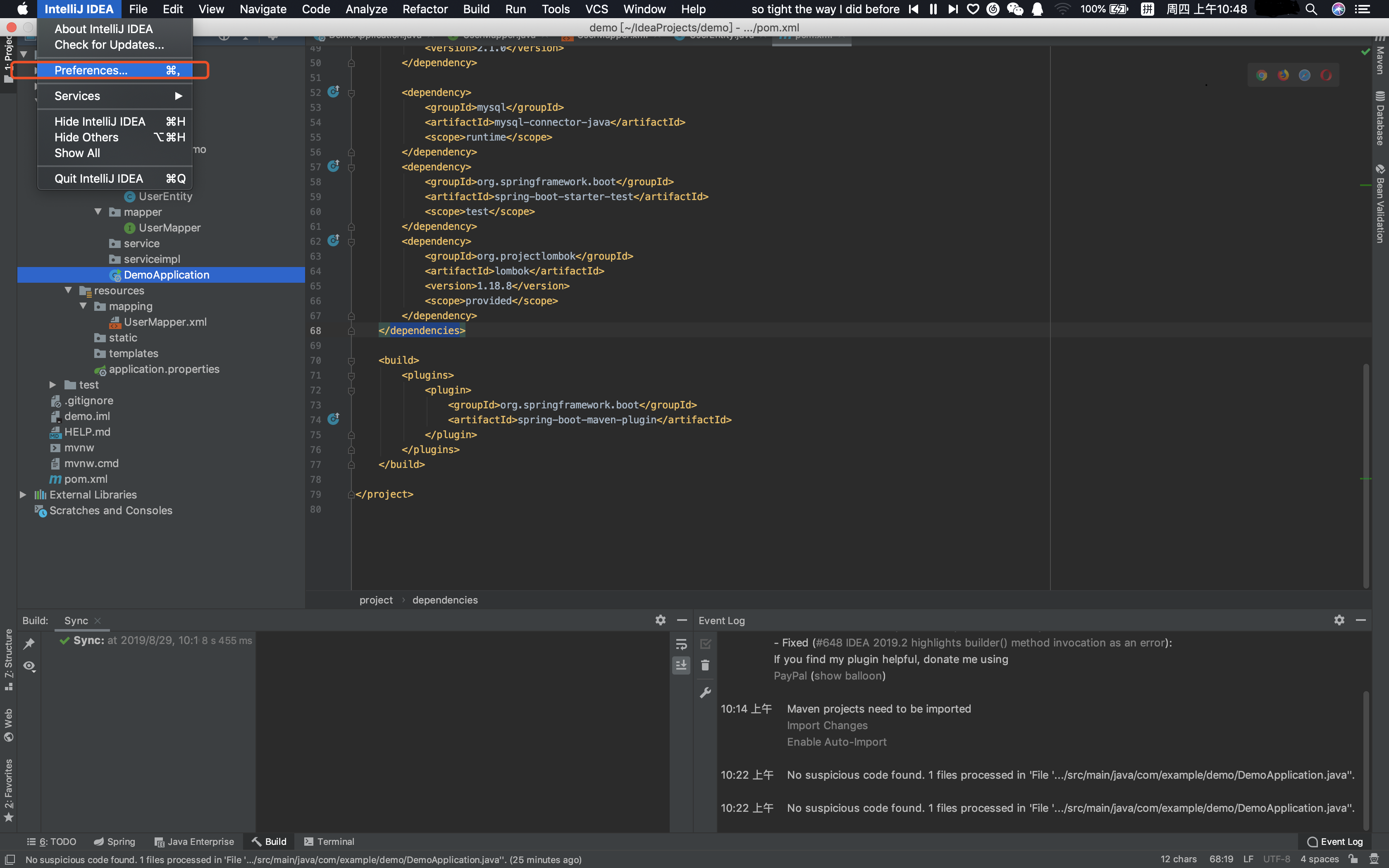The width and height of the screenshot is (1389, 868).
Task: Open in Chrome browser icon in editor
Action: point(1262,75)
